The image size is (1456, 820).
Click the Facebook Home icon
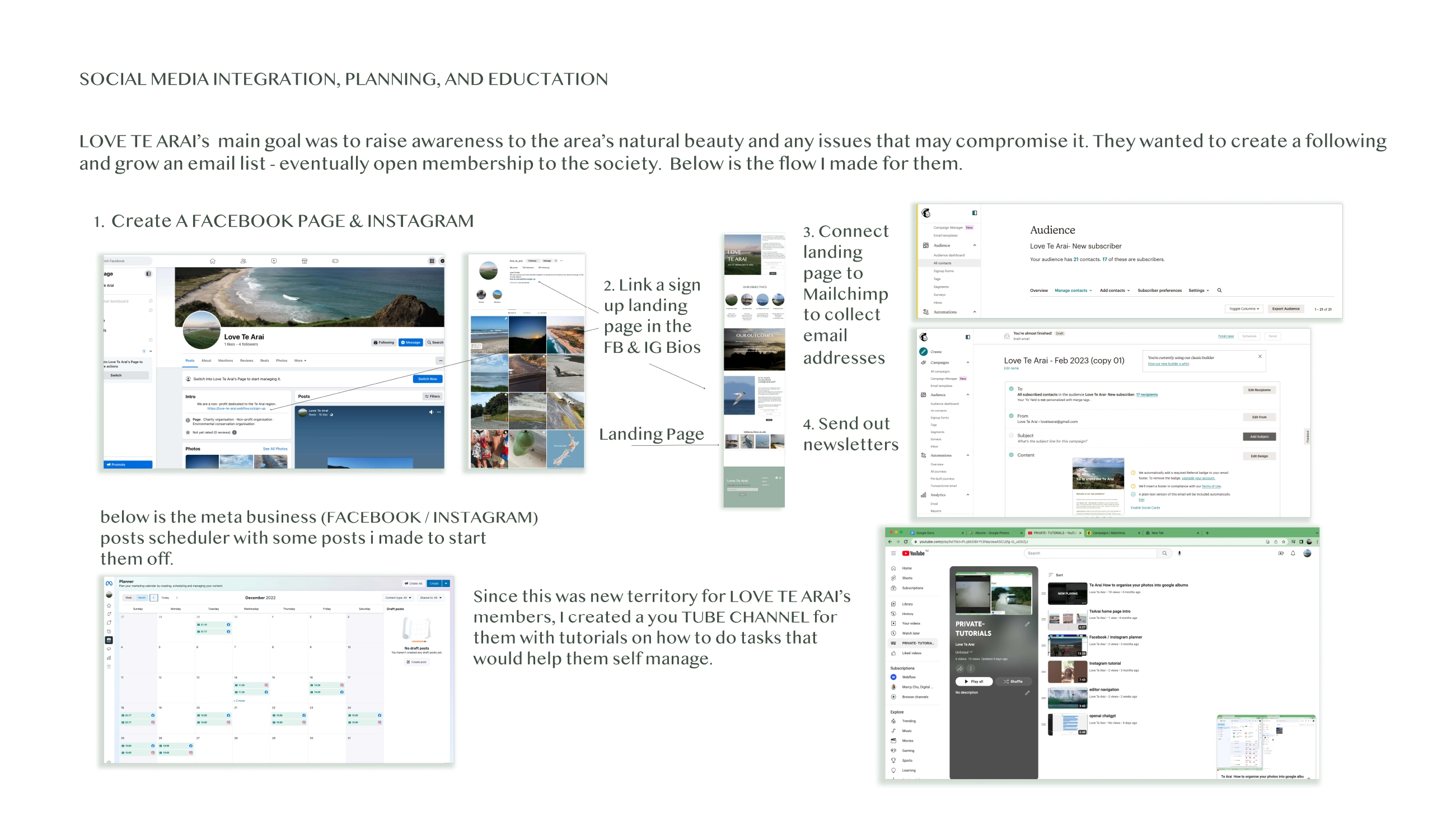point(213,260)
